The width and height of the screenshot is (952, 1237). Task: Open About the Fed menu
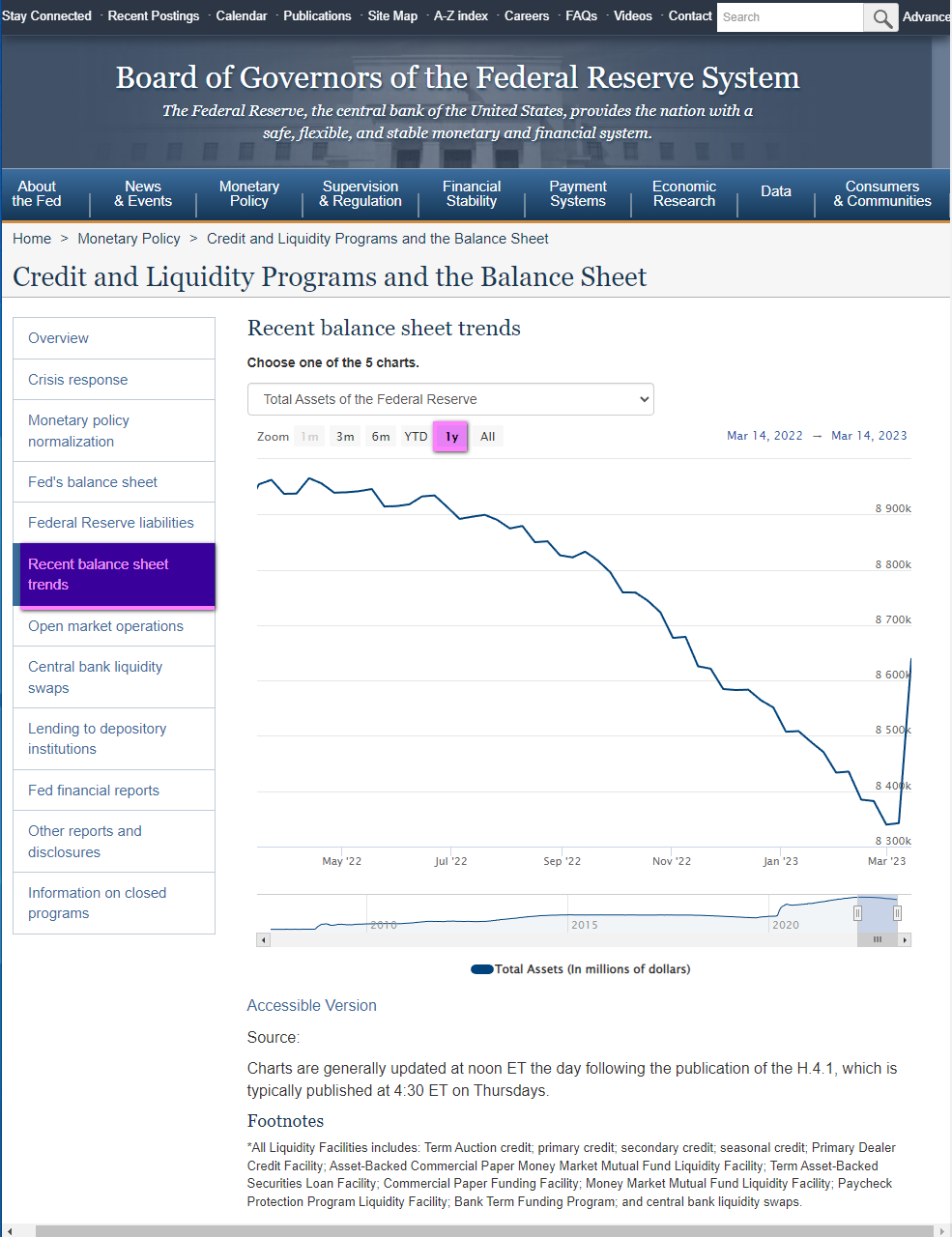pyautogui.click(x=37, y=193)
